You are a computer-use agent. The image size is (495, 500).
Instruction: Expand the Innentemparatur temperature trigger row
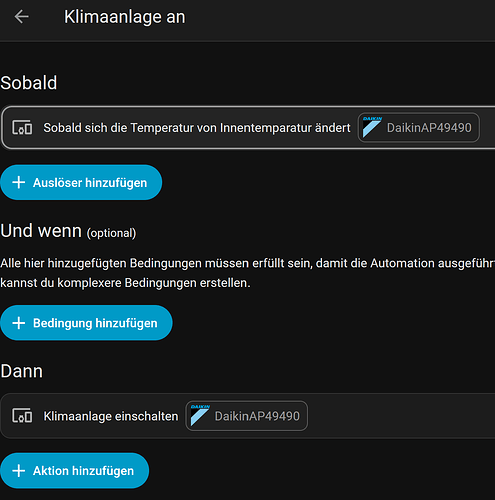[248, 128]
